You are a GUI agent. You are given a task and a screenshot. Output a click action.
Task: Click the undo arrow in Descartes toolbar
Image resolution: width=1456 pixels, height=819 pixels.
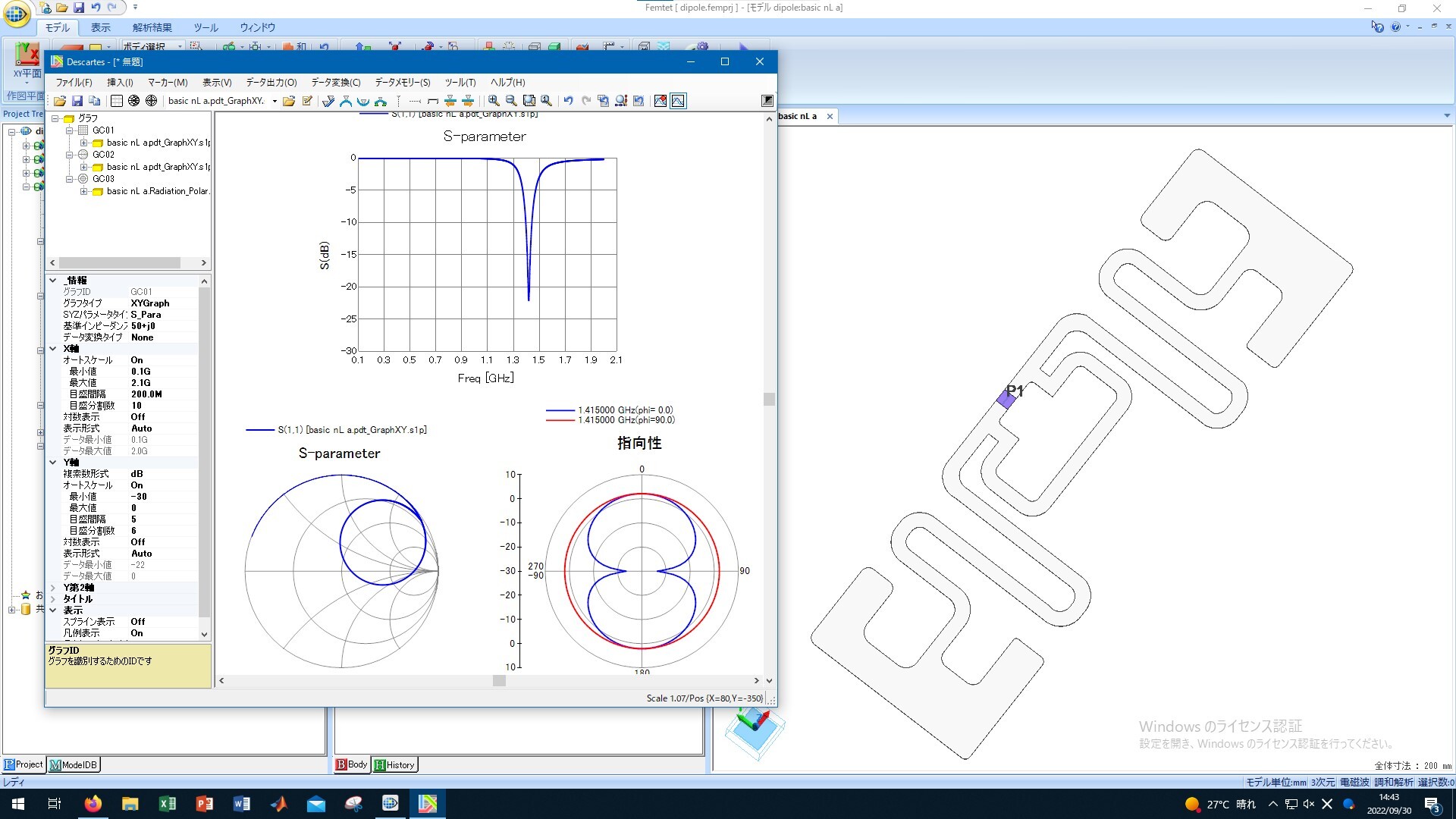(x=568, y=101)
